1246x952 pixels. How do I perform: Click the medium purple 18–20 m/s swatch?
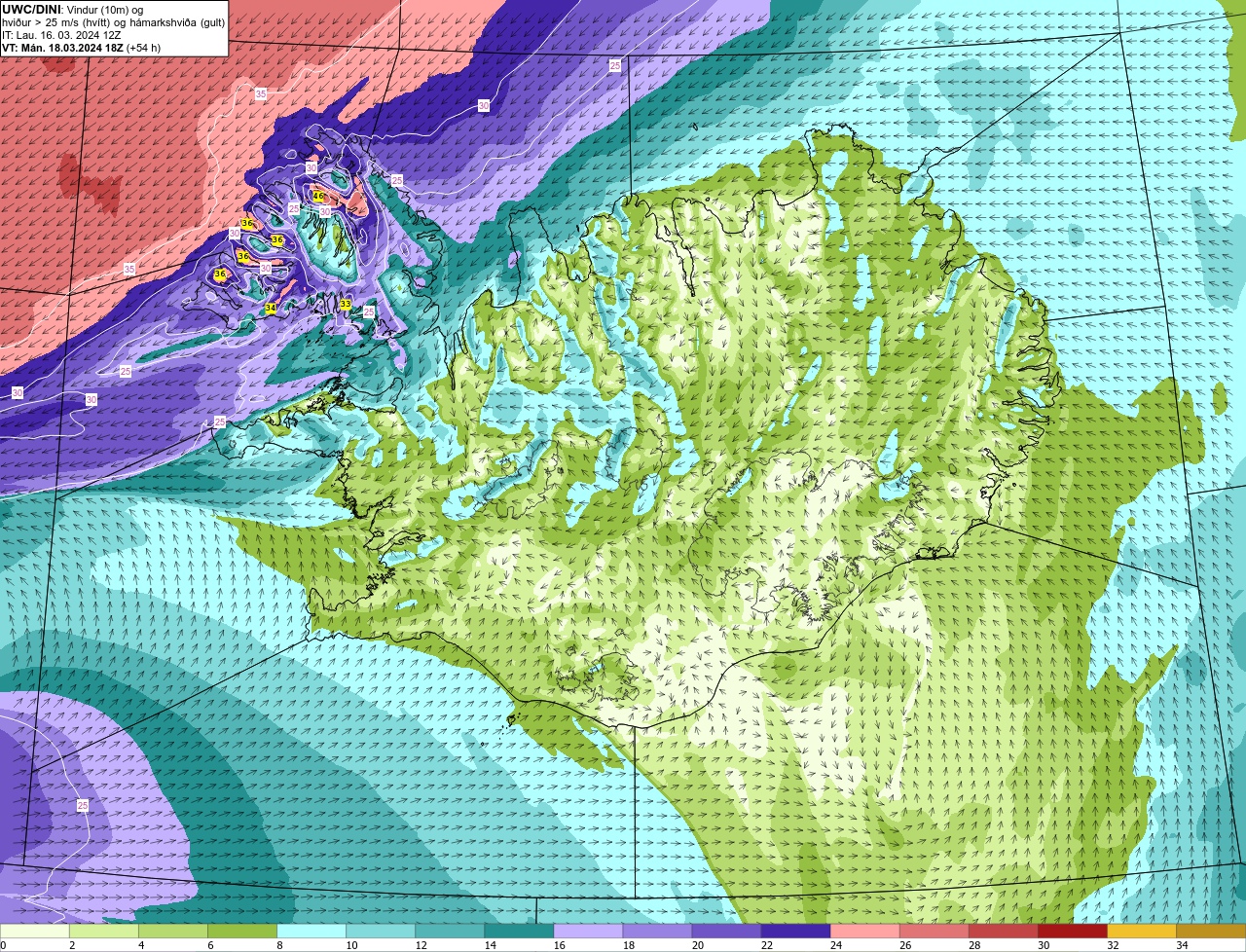pyautogui.click(x=657, y=932)
